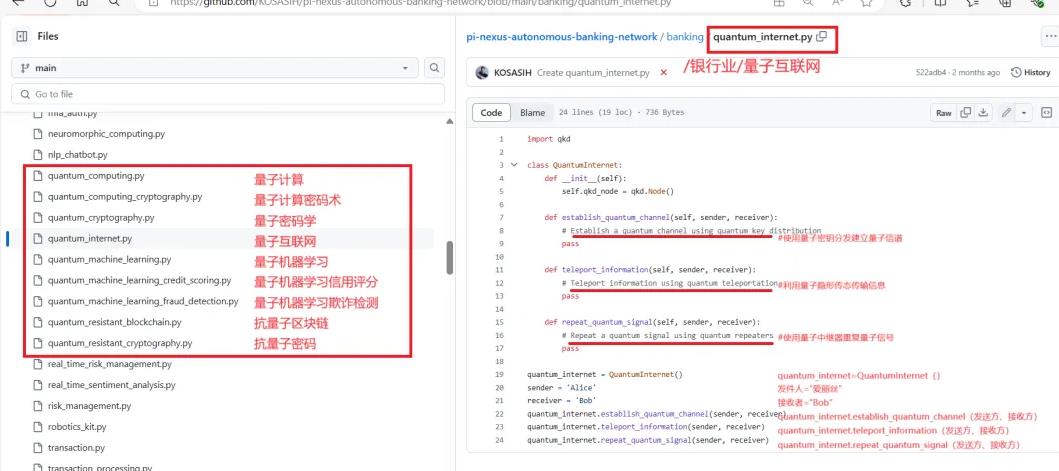Click 'def teleport_information' code line
The height and width of the screenshot is (471, 1059).
click(650, 270)
